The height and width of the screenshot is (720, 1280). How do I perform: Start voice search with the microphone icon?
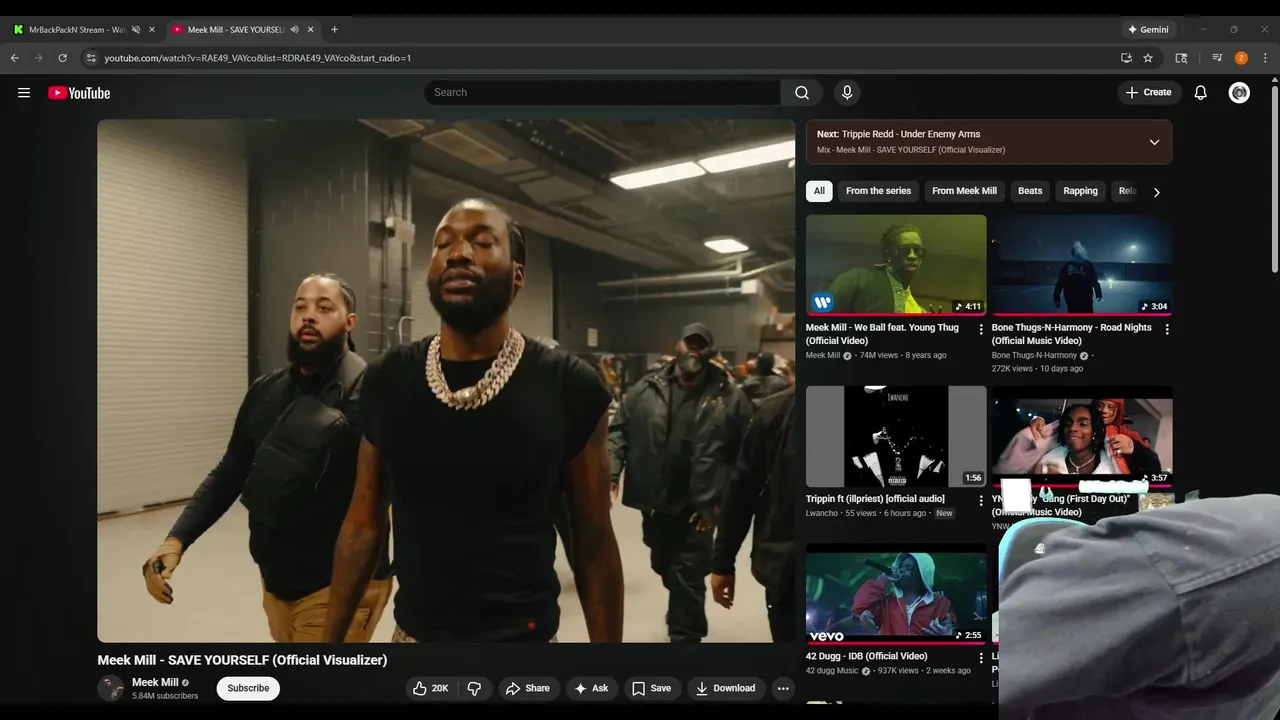click(847, 92)
